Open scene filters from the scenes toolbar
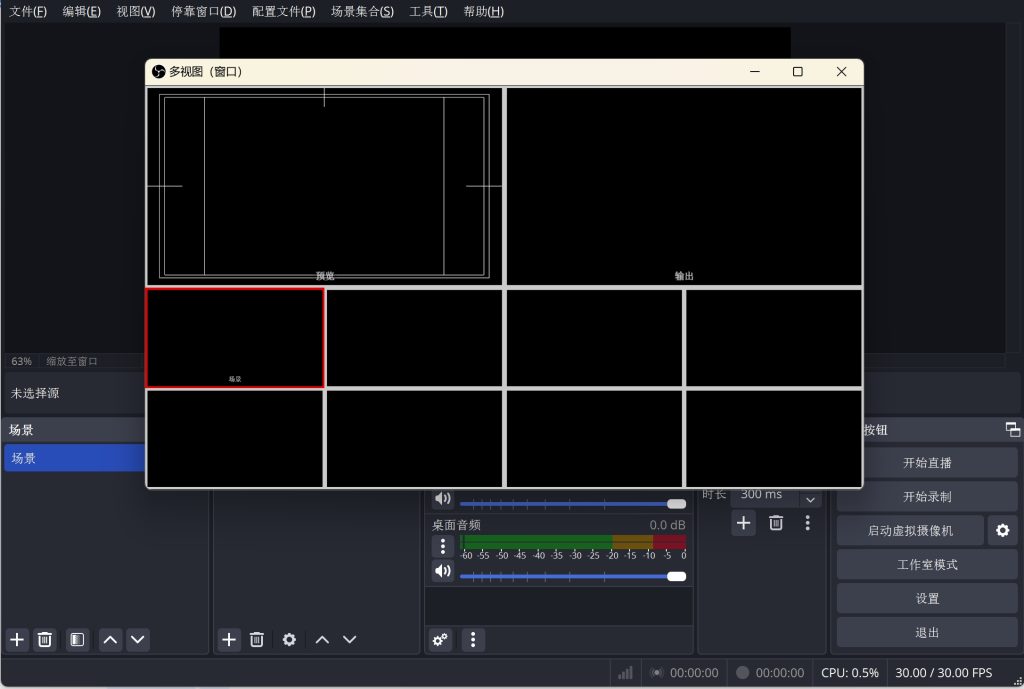Viewport: 1024px width, 689px height. pyautogui.click(x=77, y=639)
